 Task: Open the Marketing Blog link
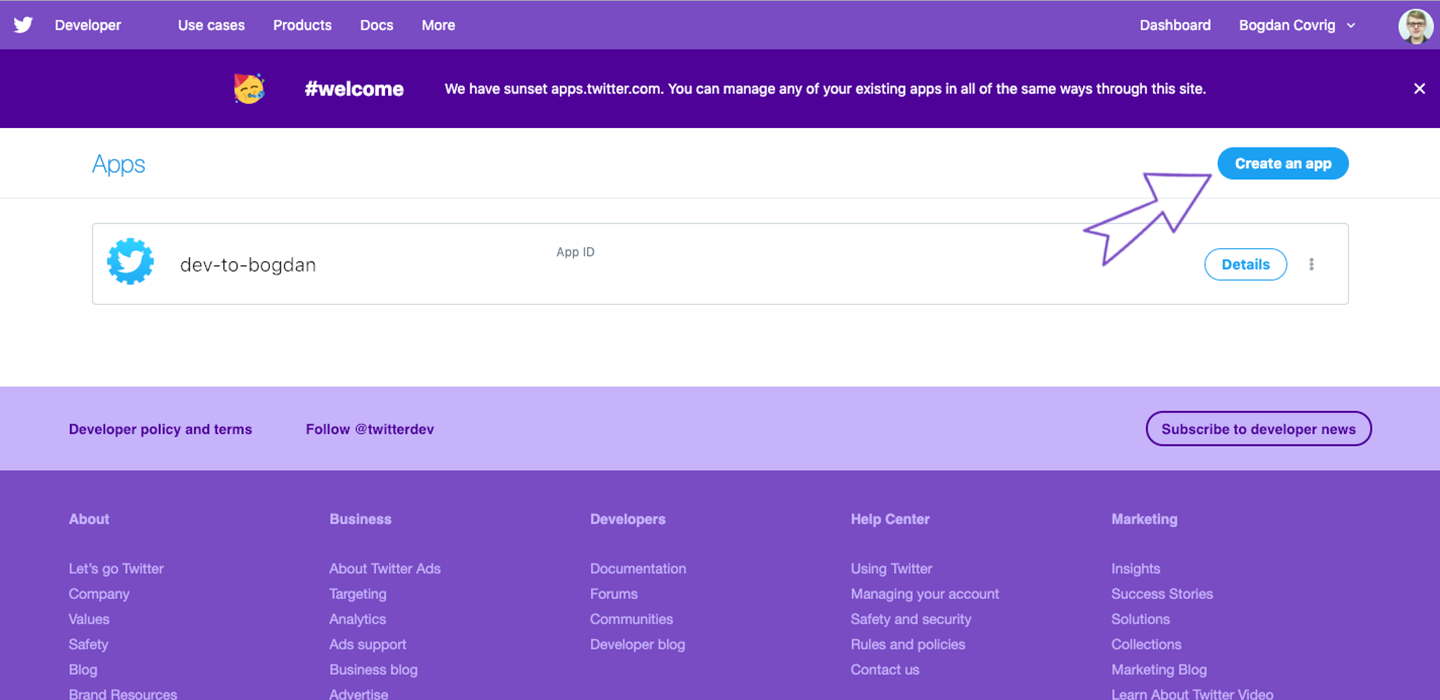(1159, 669)
